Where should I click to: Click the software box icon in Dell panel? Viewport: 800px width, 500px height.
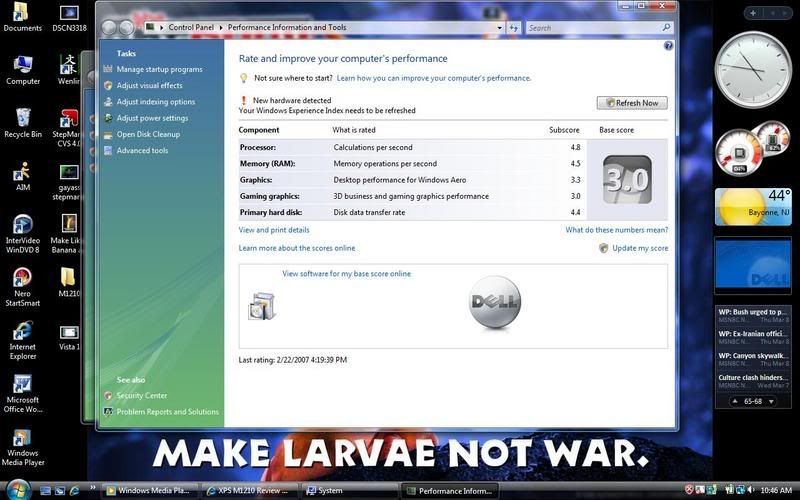(262, 306)
